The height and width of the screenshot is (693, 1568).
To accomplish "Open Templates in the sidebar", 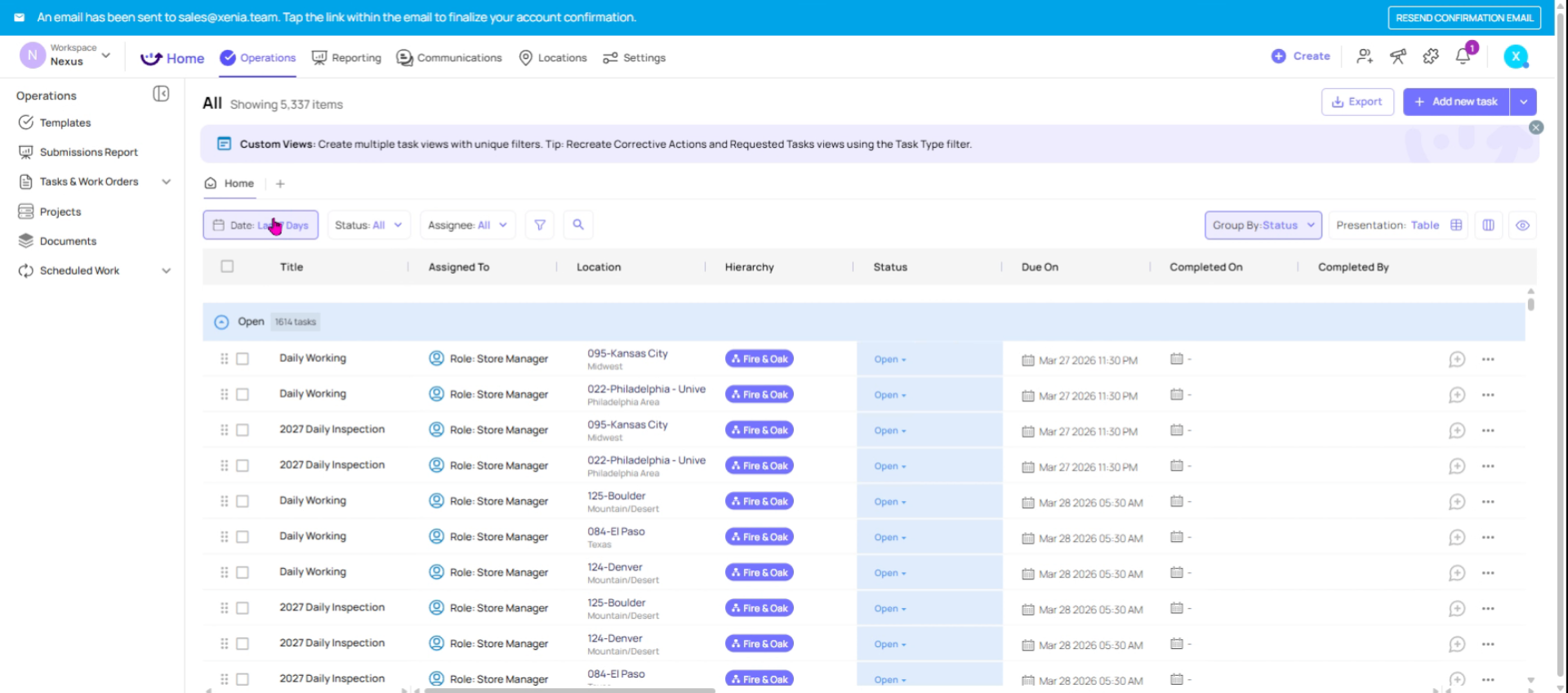I will coord(65,123).
